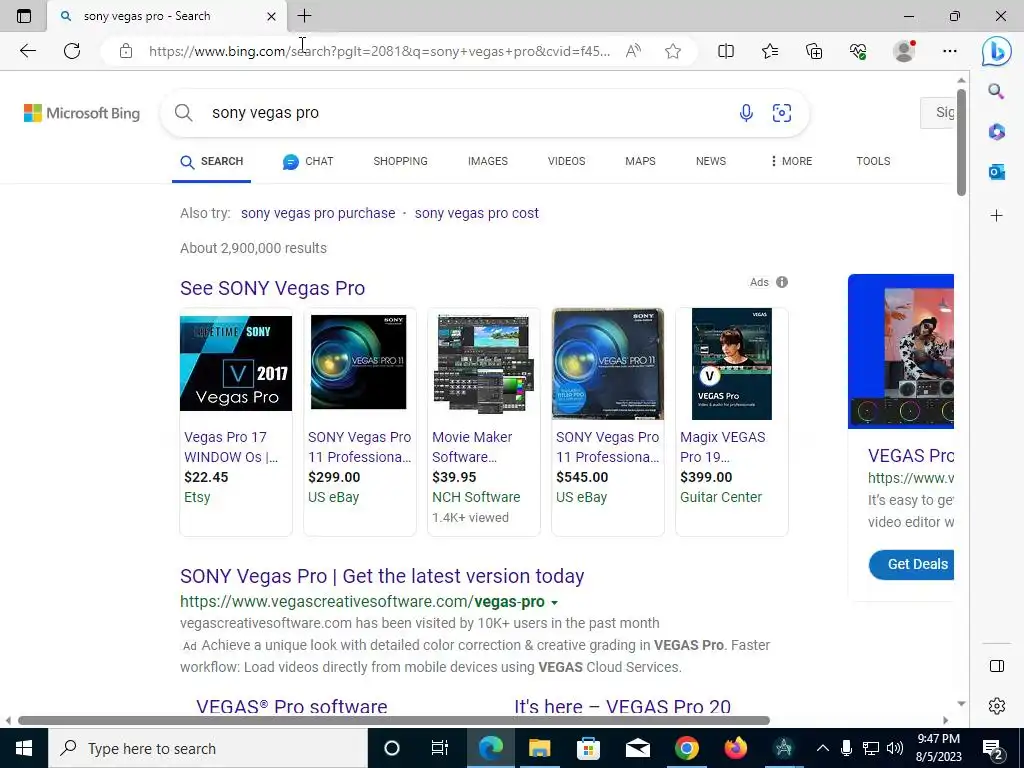
Task: Close the sony vegas pro tab
Action: click(x=272, y=16)
